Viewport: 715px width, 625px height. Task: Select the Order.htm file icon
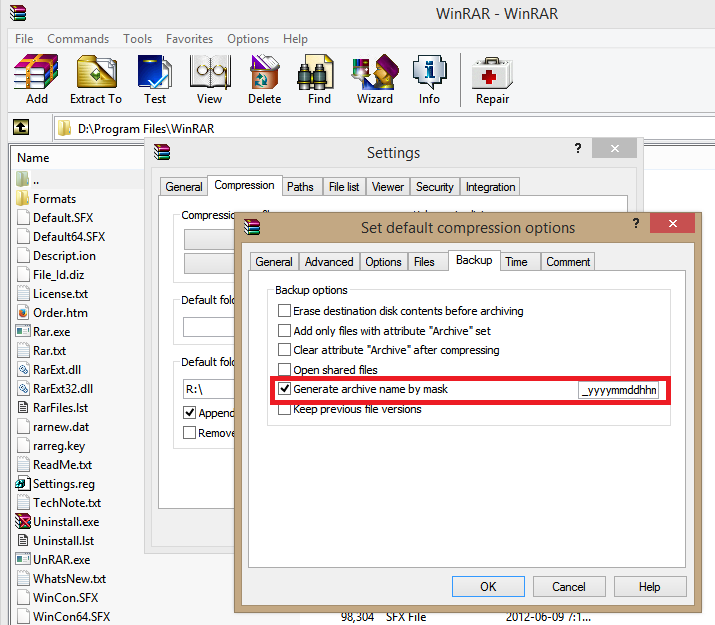(23, 312)
